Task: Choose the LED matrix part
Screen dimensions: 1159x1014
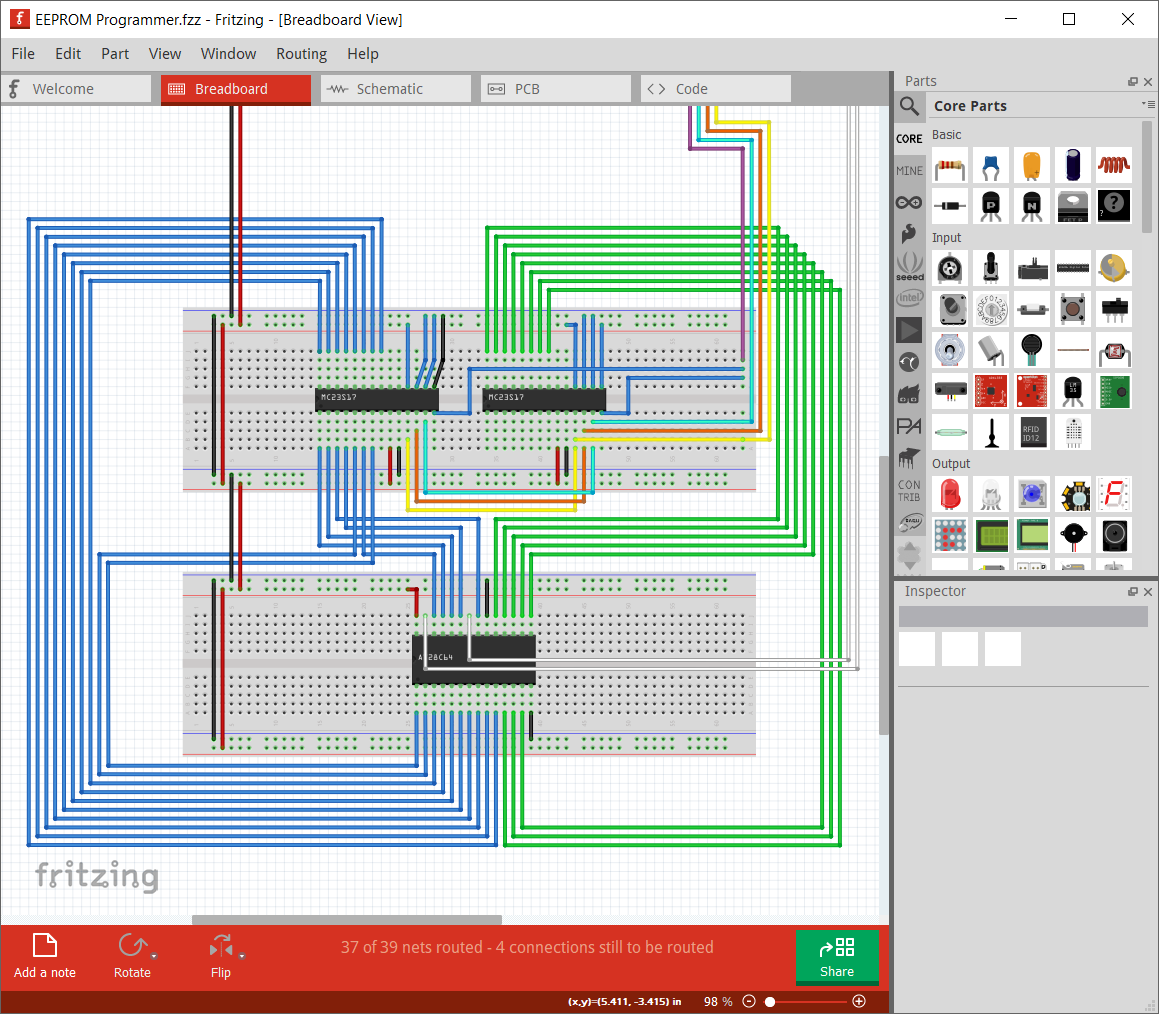Action: click(950, 535)
